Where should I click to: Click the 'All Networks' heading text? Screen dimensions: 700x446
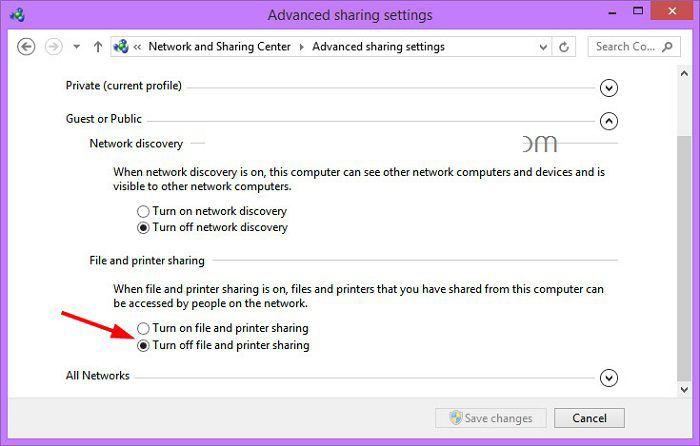[97, 375]
